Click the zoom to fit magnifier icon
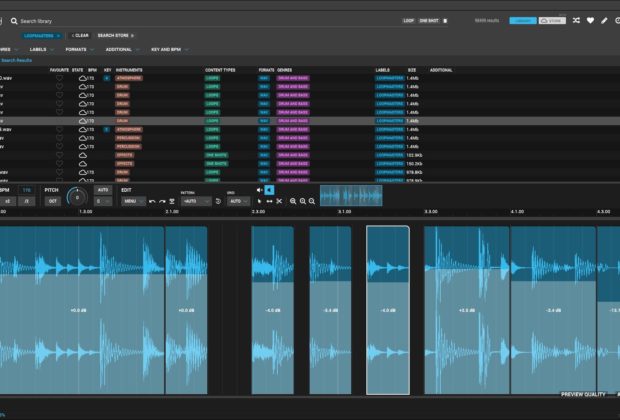 312,201
